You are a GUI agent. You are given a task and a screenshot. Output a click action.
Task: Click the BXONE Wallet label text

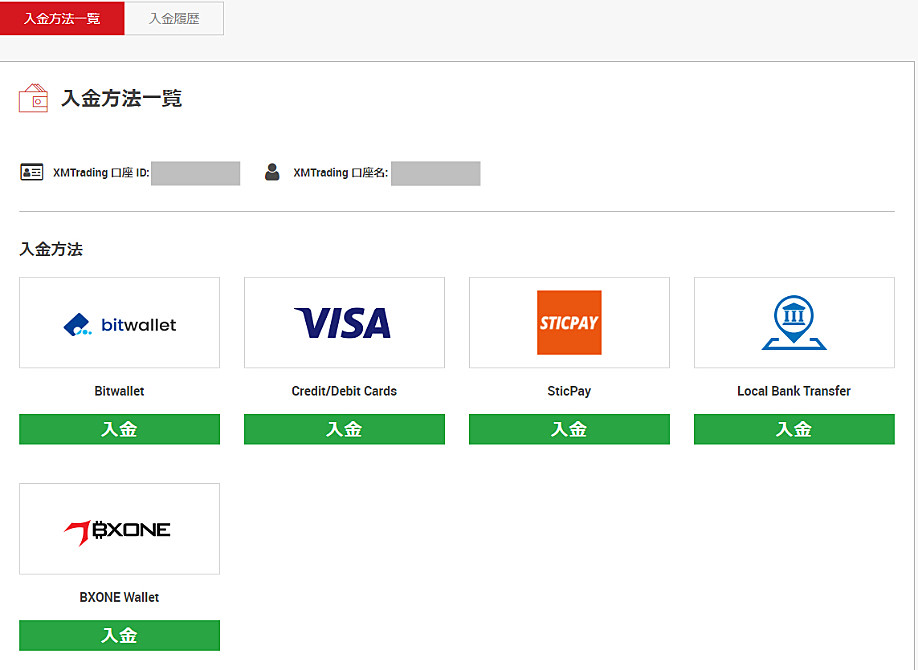(119, 597)
